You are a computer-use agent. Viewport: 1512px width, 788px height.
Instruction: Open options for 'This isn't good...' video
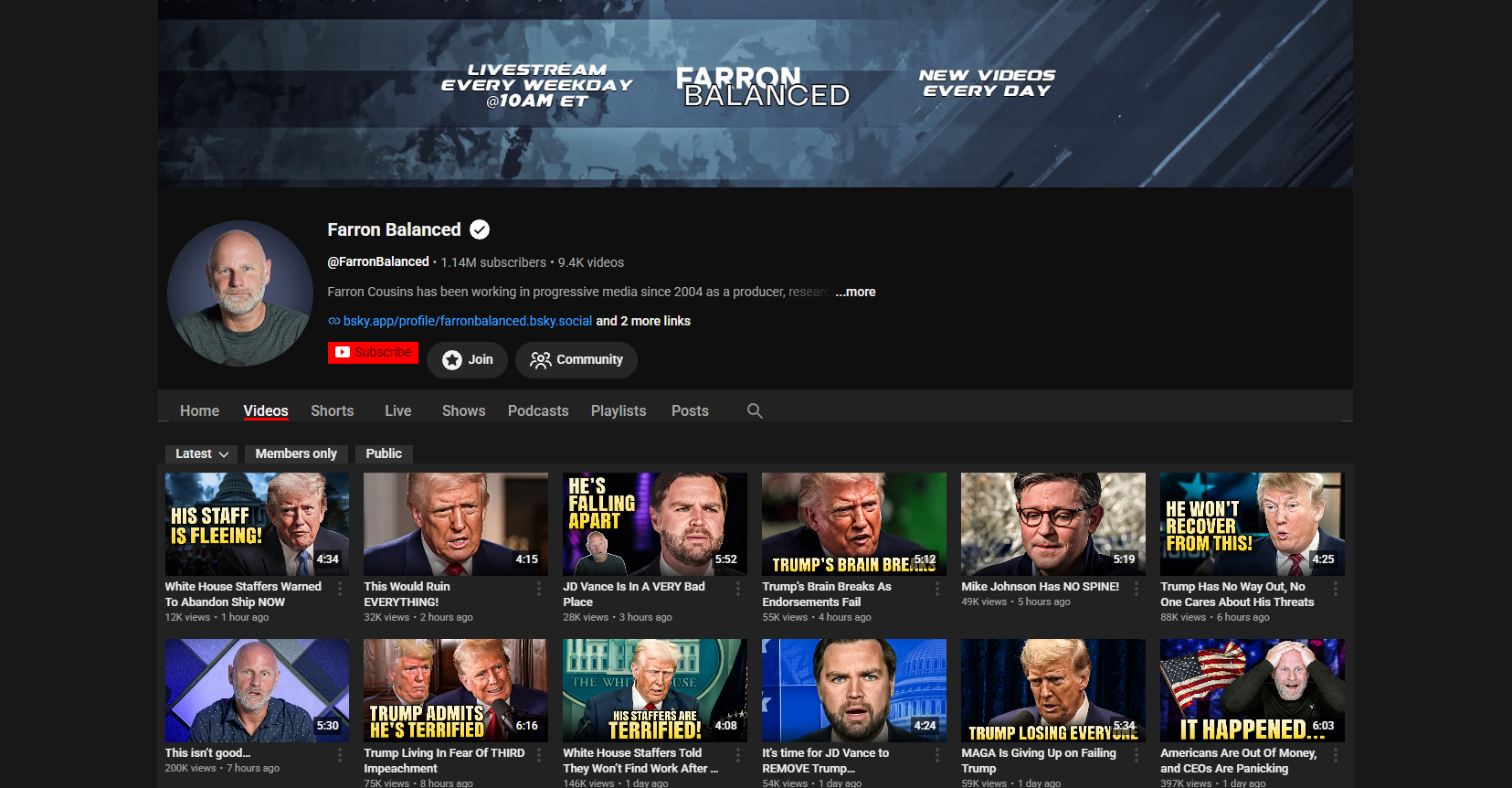pyautogui.click(x=340, y=755)
